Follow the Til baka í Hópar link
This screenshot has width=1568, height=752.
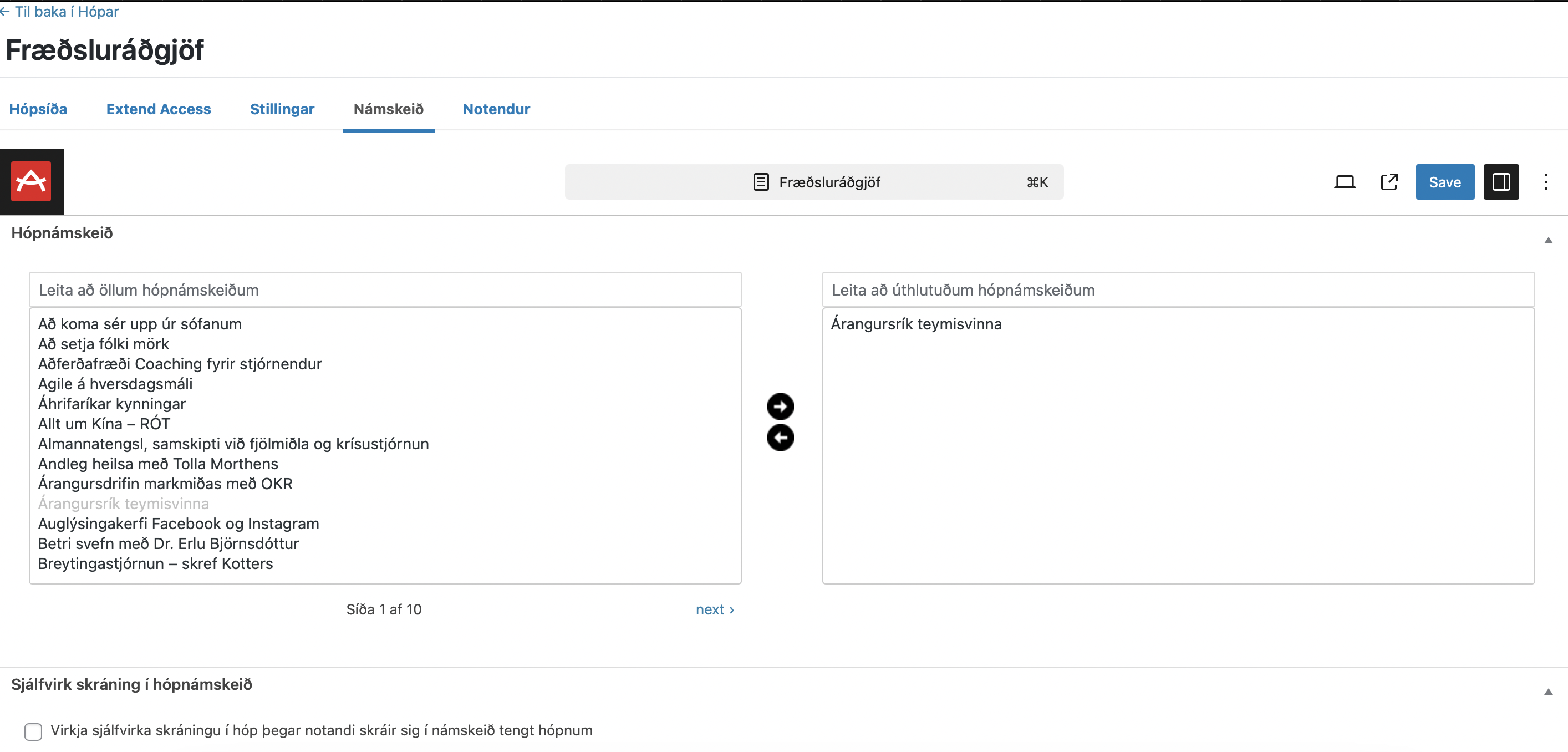61,12
